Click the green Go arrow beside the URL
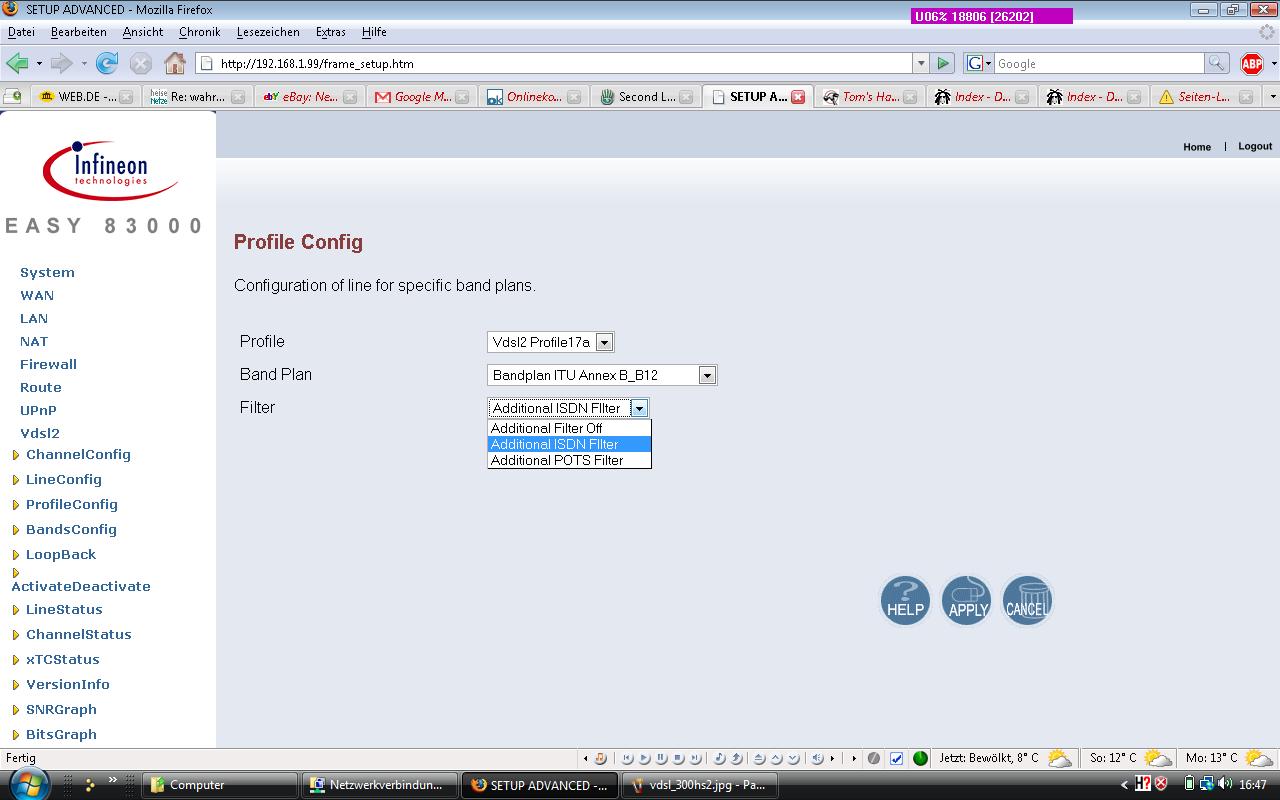Viewport: 1280px width, 800px height. click(x=942, y=63)
